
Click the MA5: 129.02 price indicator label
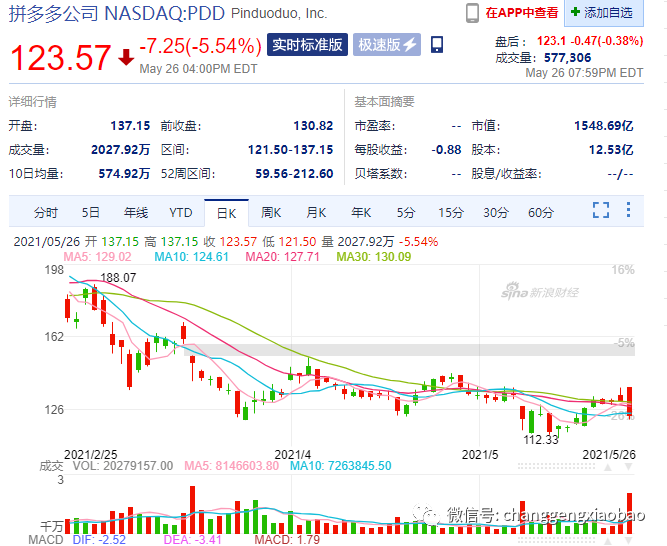97,257
